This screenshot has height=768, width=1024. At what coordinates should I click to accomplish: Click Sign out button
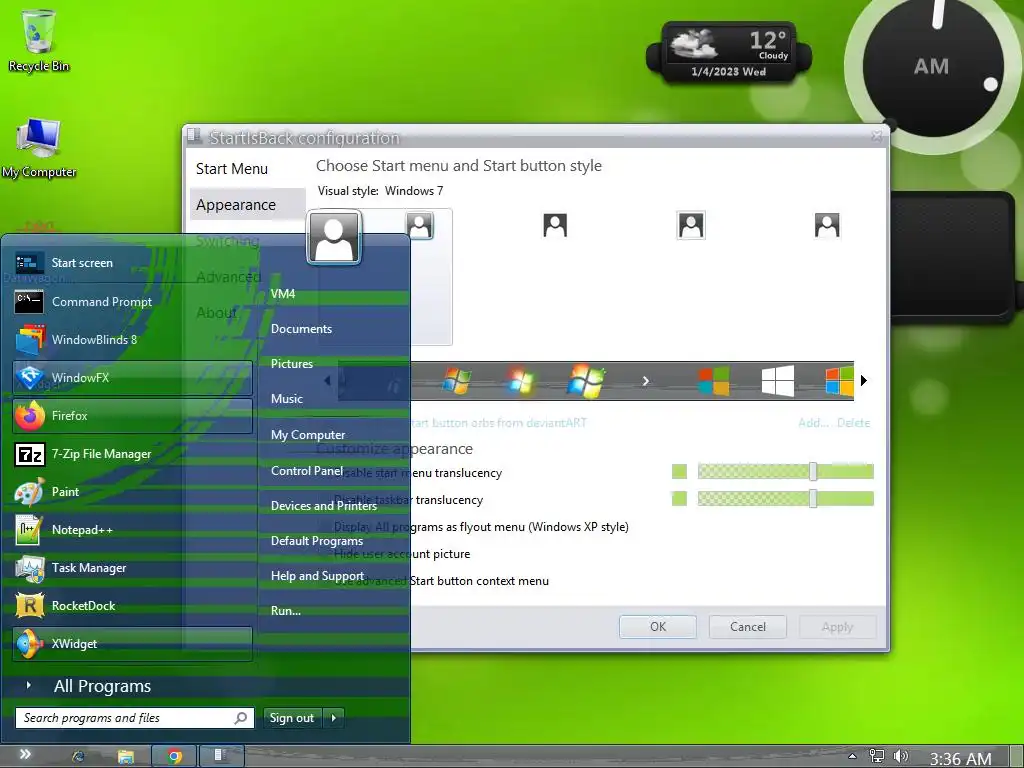tap(292, 718)
